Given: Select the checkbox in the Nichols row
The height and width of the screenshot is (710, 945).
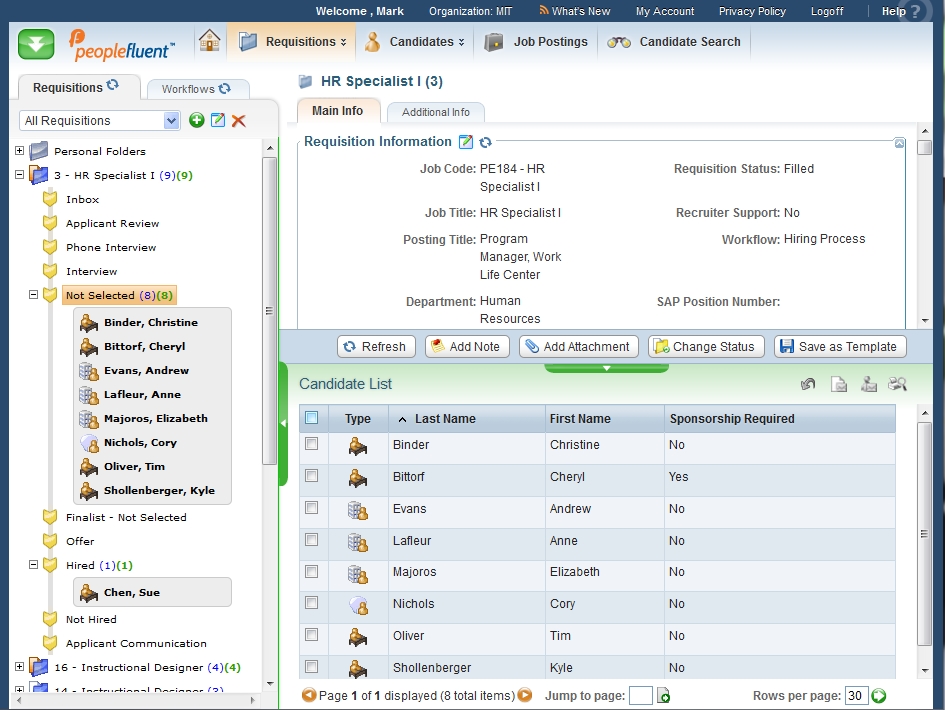Looking at the screenshot, I should pyautogui.click(x=311, y=603).
